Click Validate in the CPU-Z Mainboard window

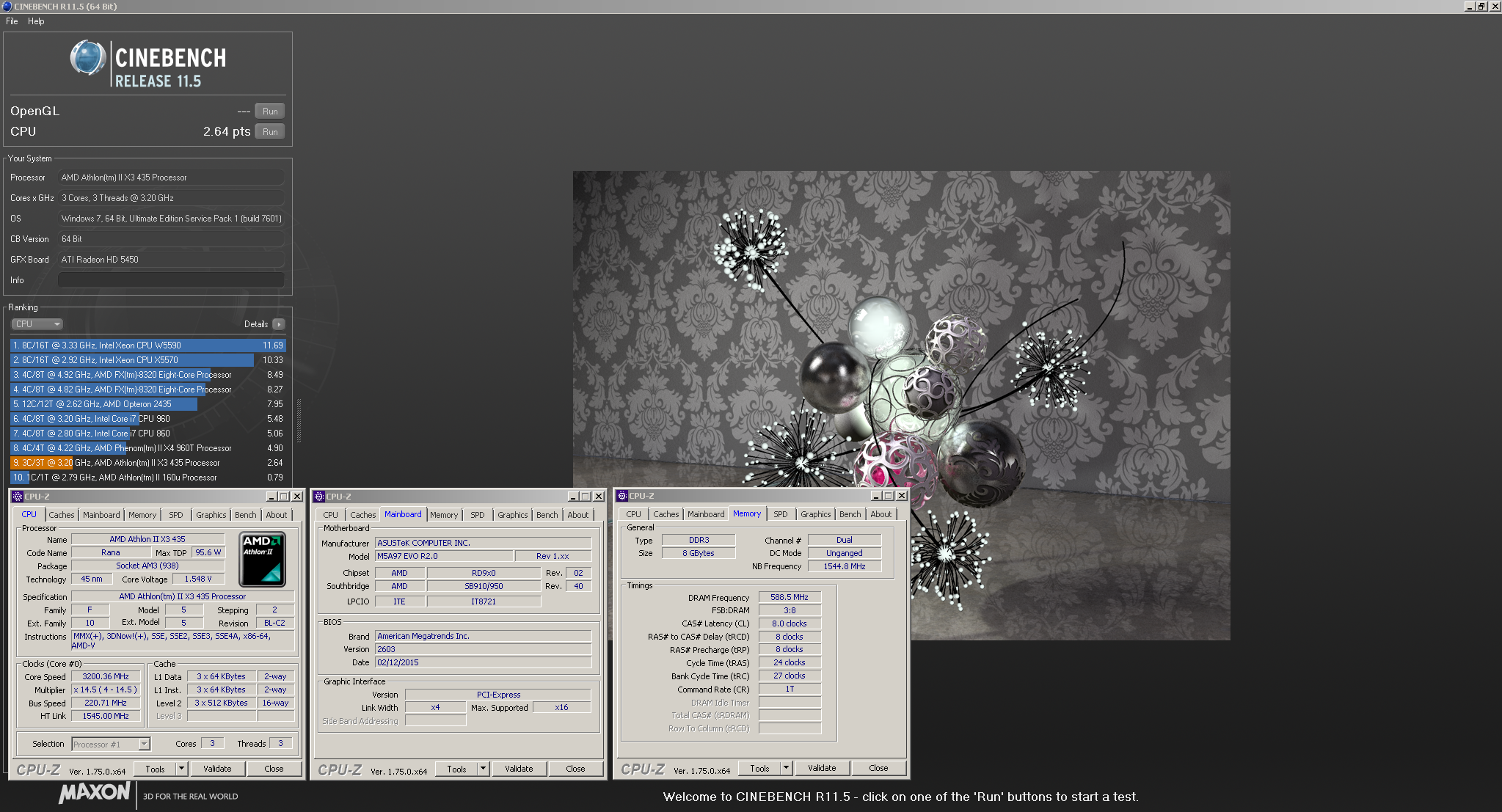tap(519, 769)
